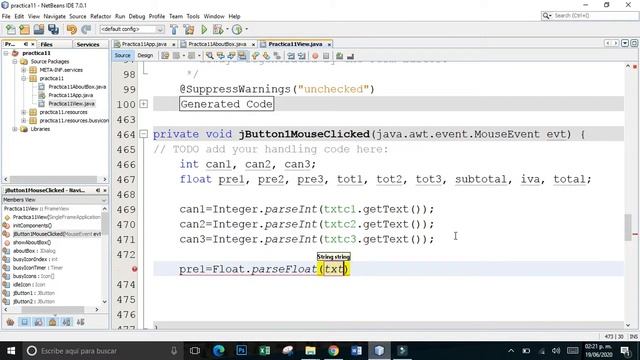Open Excel from the Windows taskbar
640x360 pixels.
point(264,351)
